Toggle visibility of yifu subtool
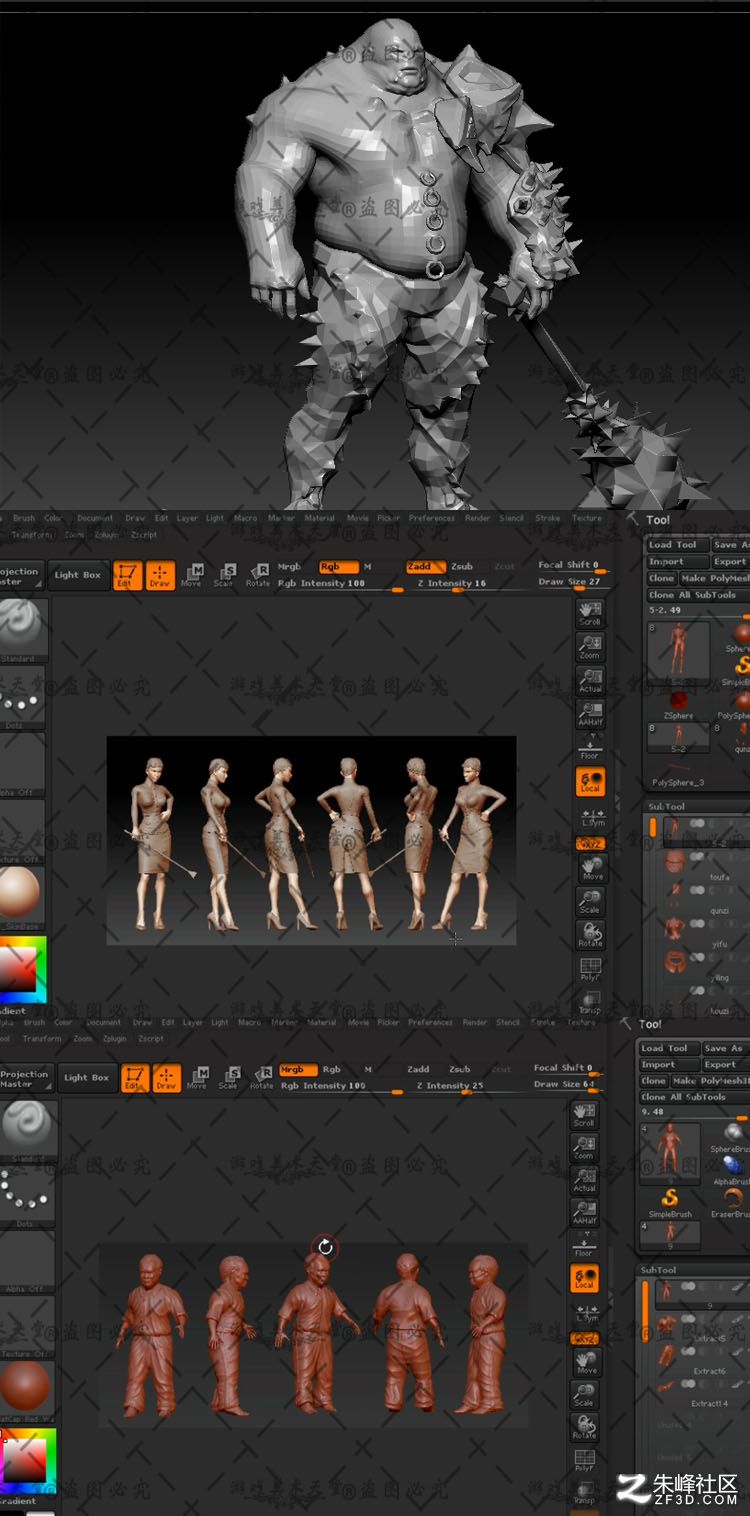 pos(698,925)
